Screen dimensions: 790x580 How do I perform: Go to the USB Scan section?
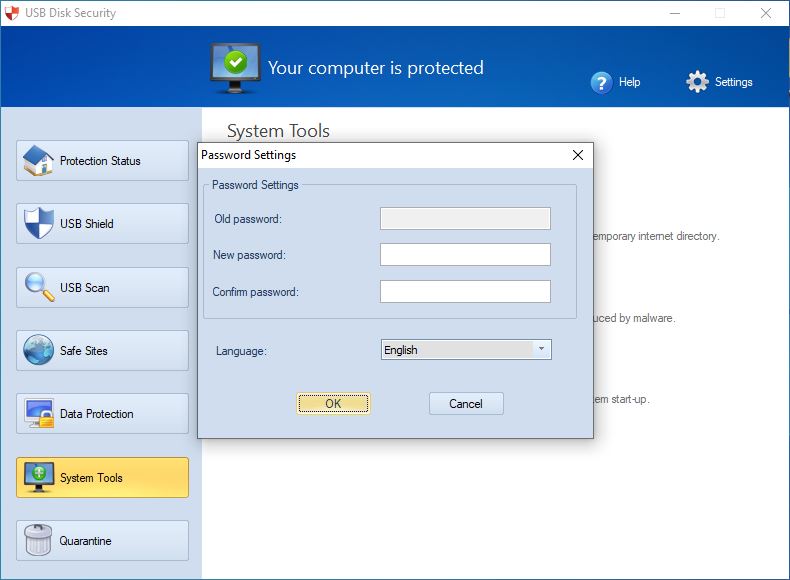pyautogui.click(x=102, y=287)
